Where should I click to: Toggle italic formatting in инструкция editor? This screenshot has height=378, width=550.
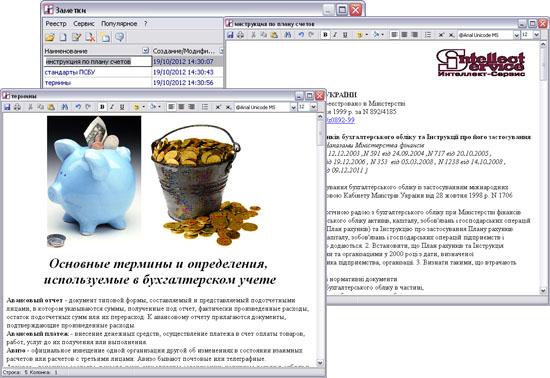(335, 35)
